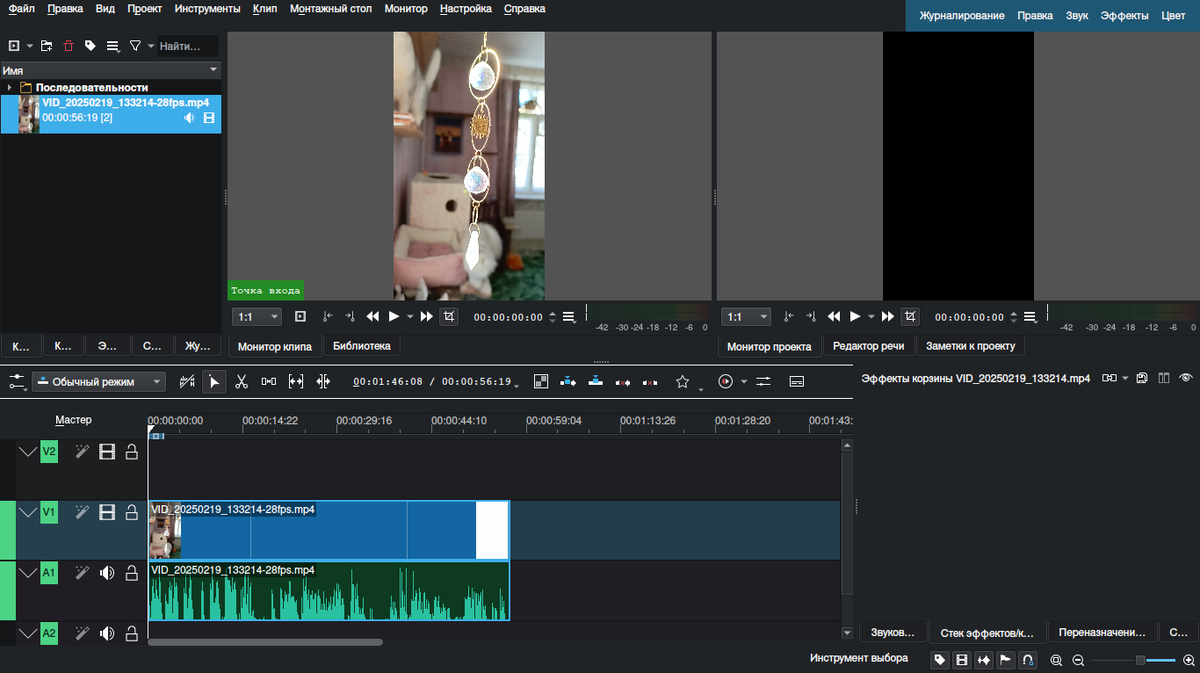Collapse track A1 with its chevron
The image size is (1200, 673).
click(27, 573)
